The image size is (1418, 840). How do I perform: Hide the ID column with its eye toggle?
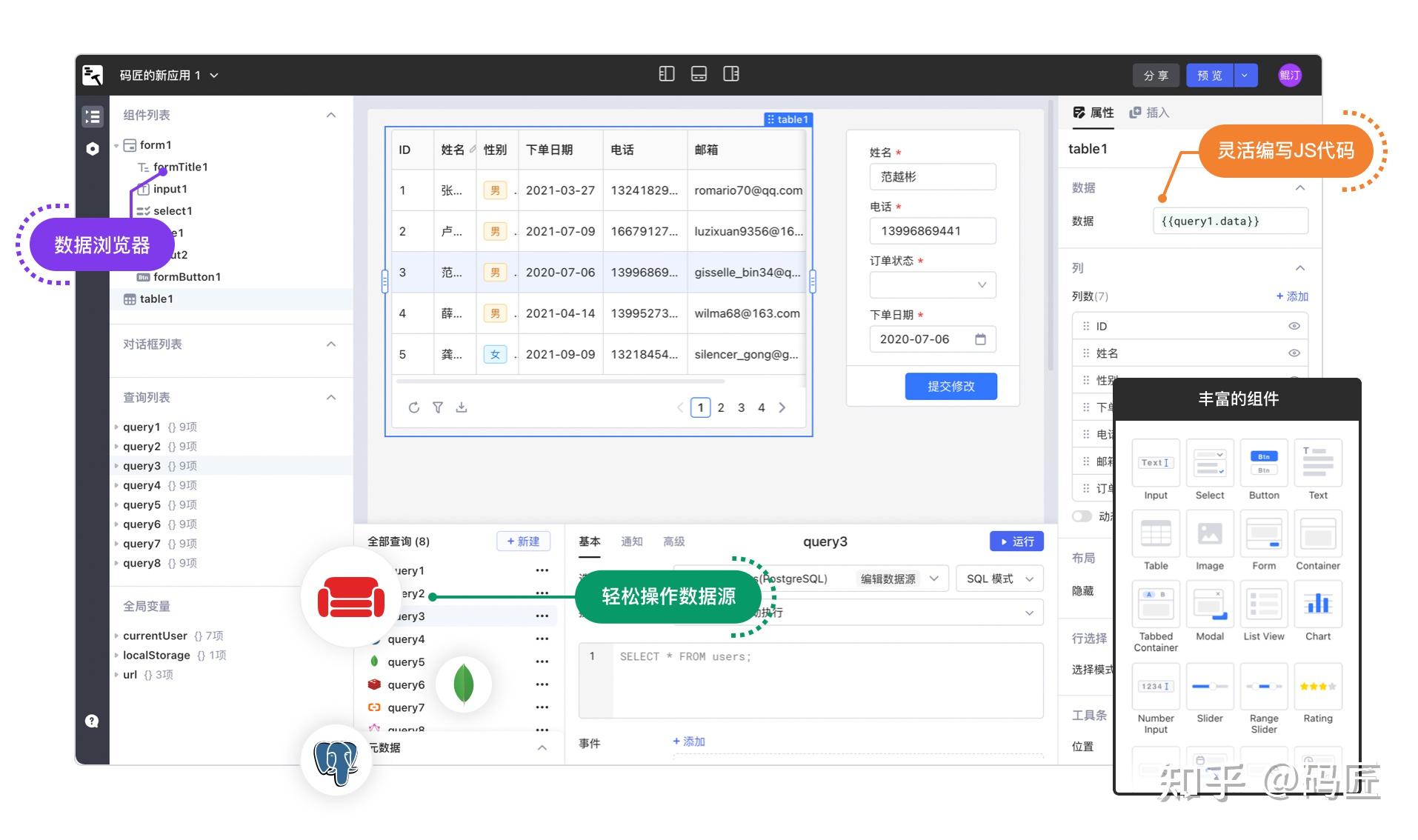tap(1294, 325)
